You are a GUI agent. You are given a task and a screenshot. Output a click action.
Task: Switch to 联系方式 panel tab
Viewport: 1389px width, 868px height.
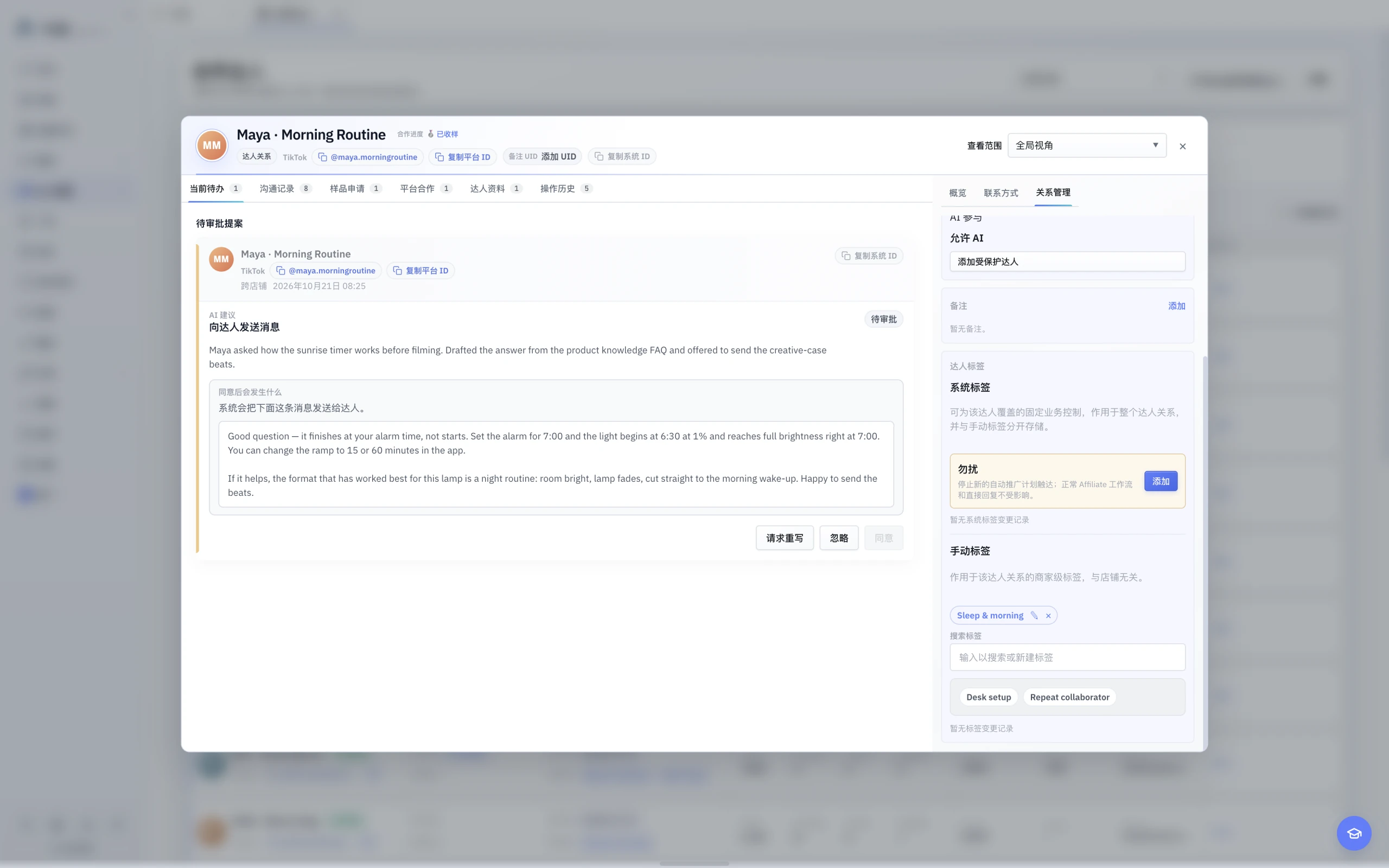click(1001, 193)
